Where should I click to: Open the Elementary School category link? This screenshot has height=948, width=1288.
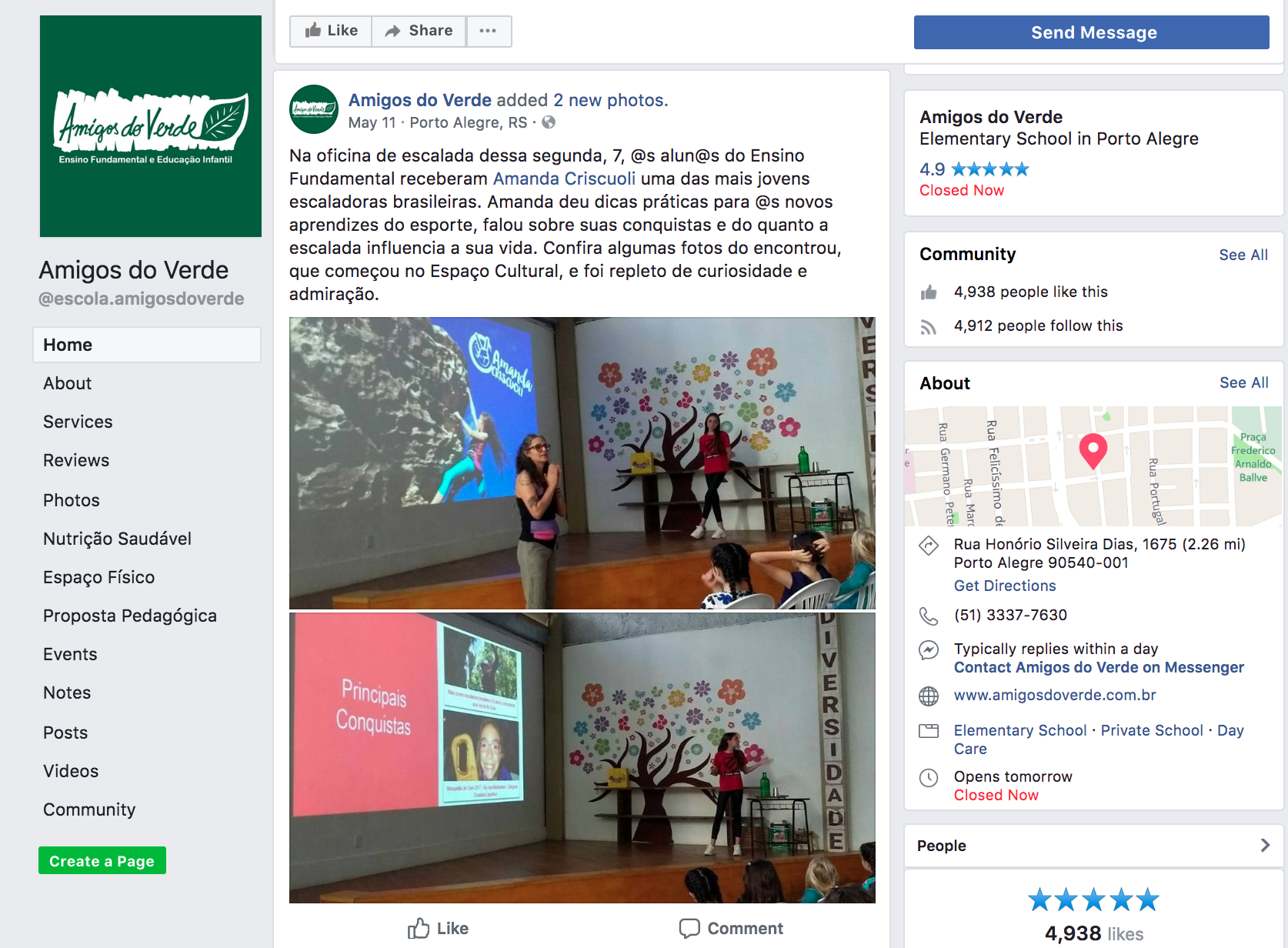tap(1020, 730)
